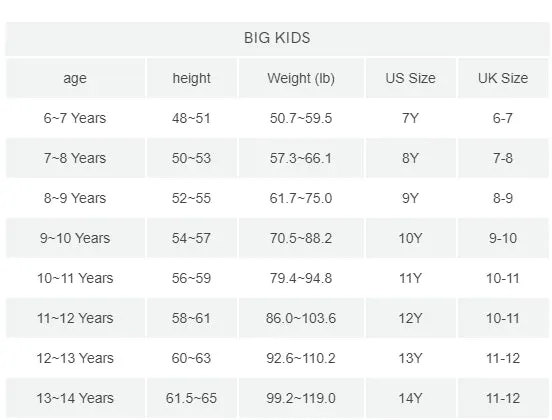Image resolution: width=552 pixels, height=420 pixels.
Task: Select the 50~53 height cell
Action: pos(192,158)
